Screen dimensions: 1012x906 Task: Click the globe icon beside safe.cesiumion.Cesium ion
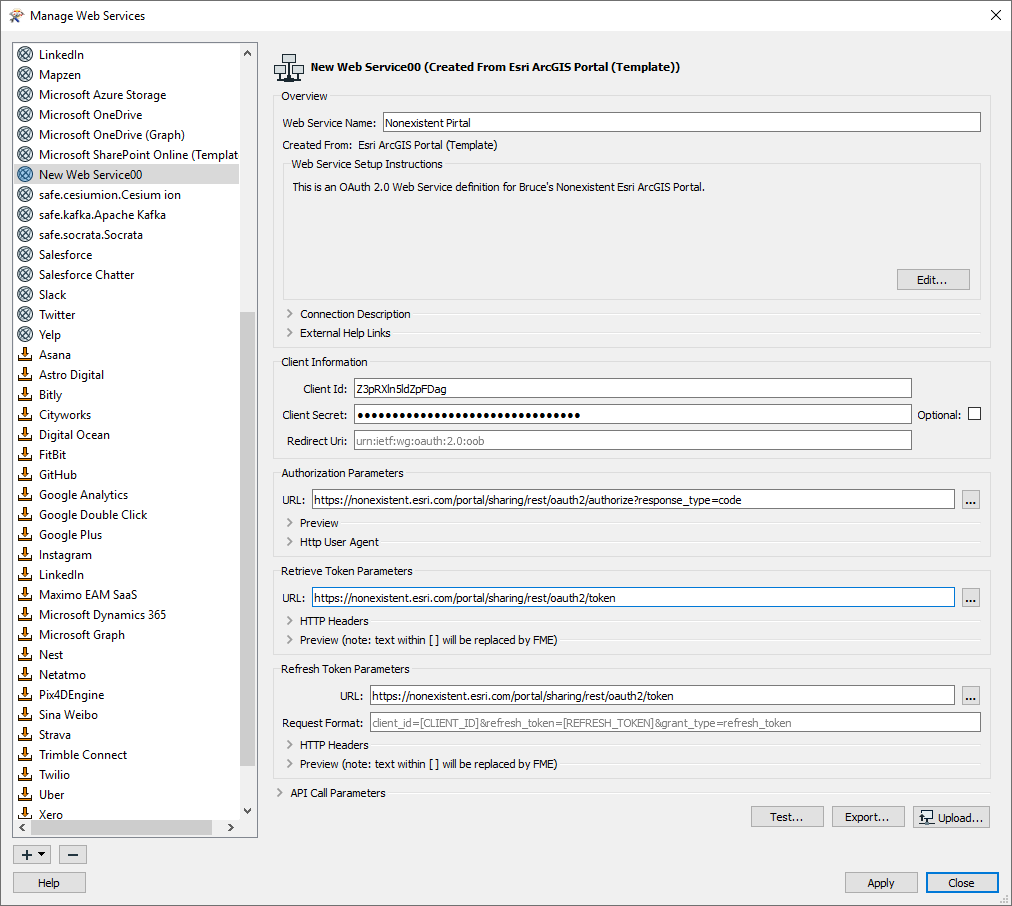click(25, 194)
